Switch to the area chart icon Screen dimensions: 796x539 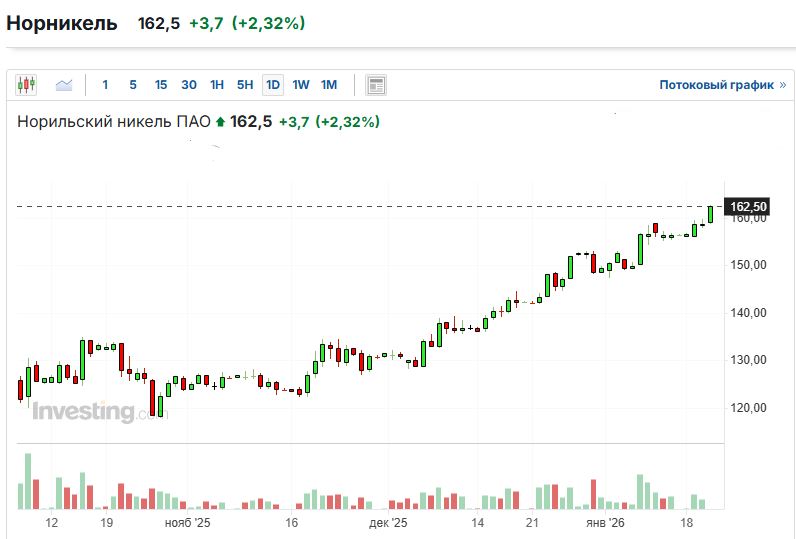[x=64, y=85]
